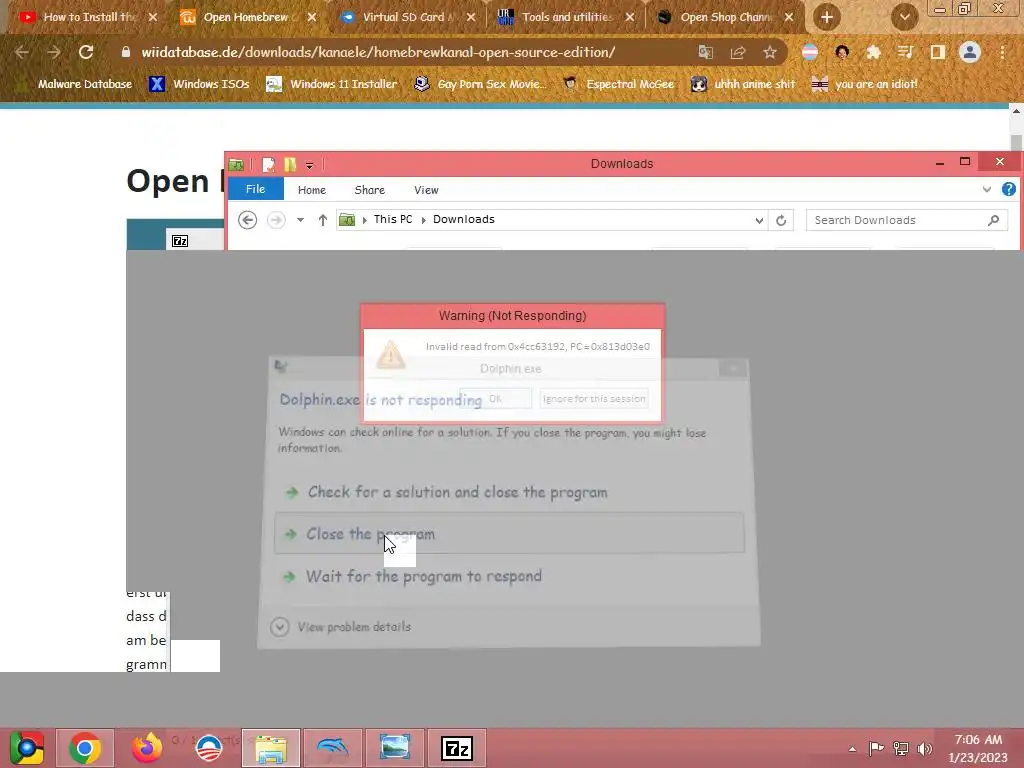Click Properties icon in Explorer title bar
Screen dimensions: 1024x768
click(x=268, y=164)
